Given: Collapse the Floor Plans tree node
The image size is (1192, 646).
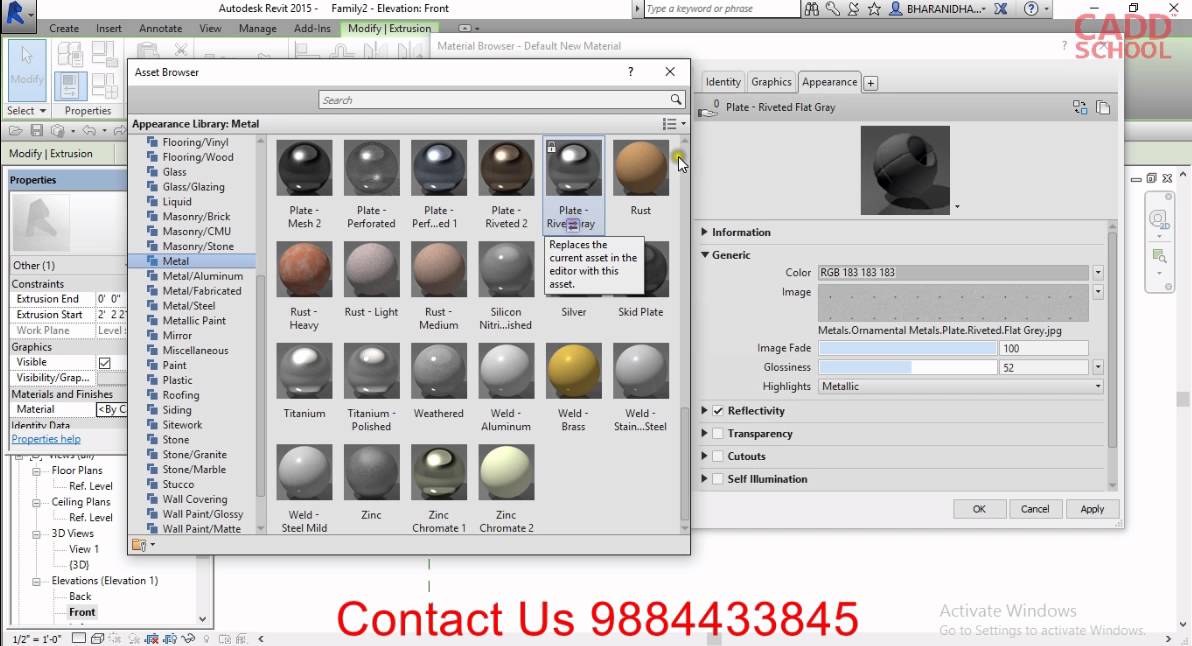Looking at the screenshot, I should tap(36, 471).
